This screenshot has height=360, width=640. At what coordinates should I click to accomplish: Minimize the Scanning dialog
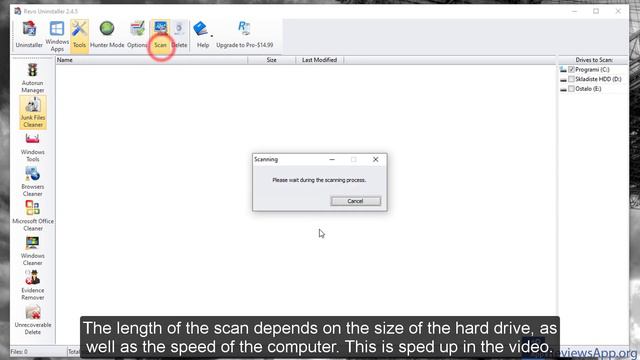click(x=332, y=159)
